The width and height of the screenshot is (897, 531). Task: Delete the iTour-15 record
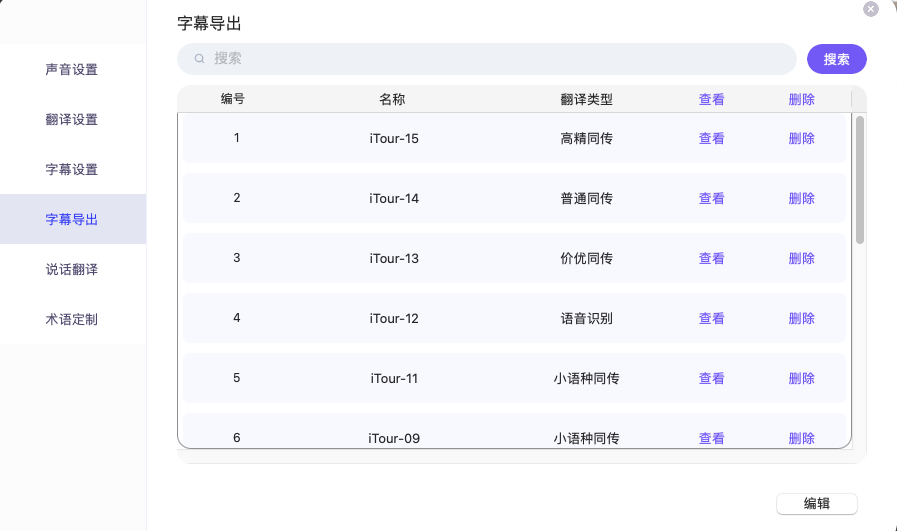[x=801, y=139]
